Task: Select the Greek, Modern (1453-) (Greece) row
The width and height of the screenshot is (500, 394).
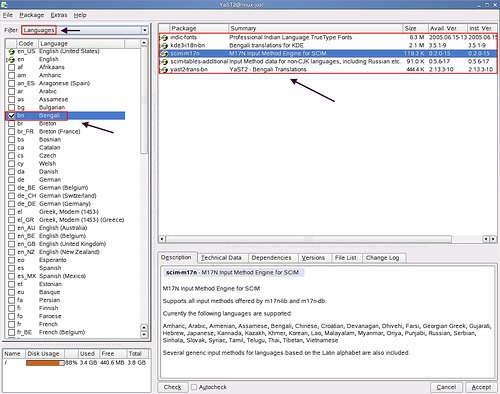Action: (x=66, y=220)
